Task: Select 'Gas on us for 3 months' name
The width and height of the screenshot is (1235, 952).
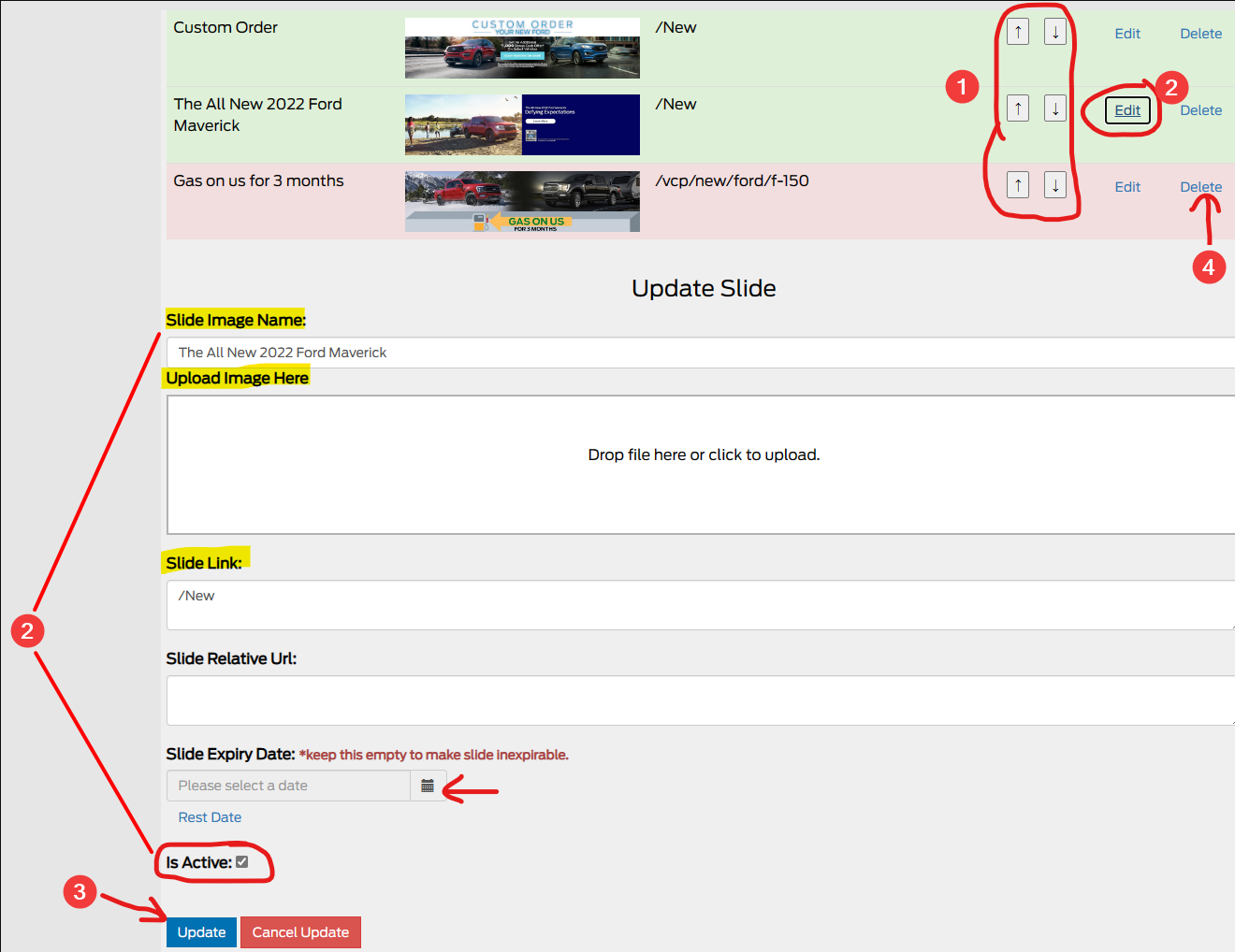Action: tap(258, 180)
